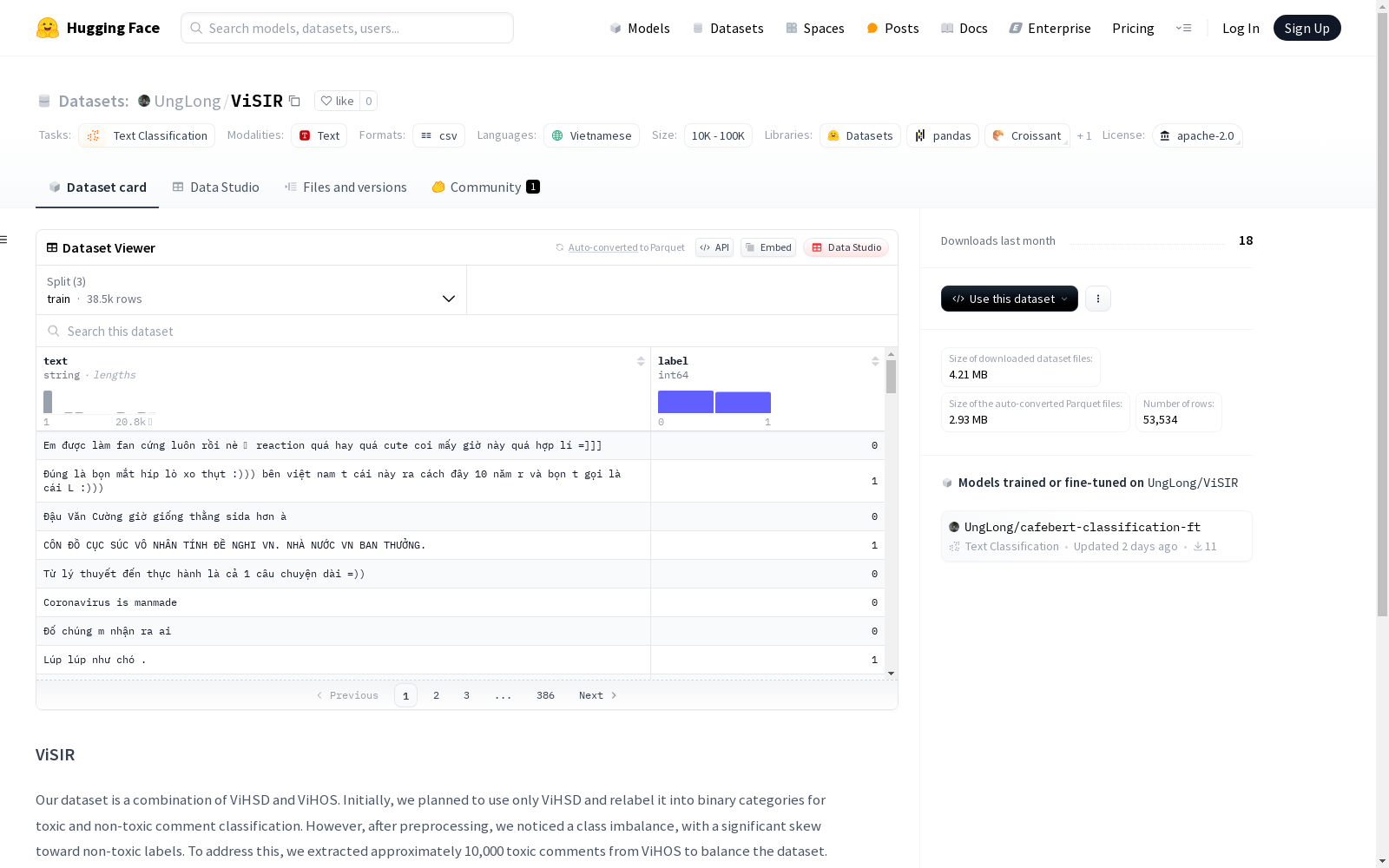Copy dataset name with the copy icon
This screenshot has height=868, width=1389.
294,101
